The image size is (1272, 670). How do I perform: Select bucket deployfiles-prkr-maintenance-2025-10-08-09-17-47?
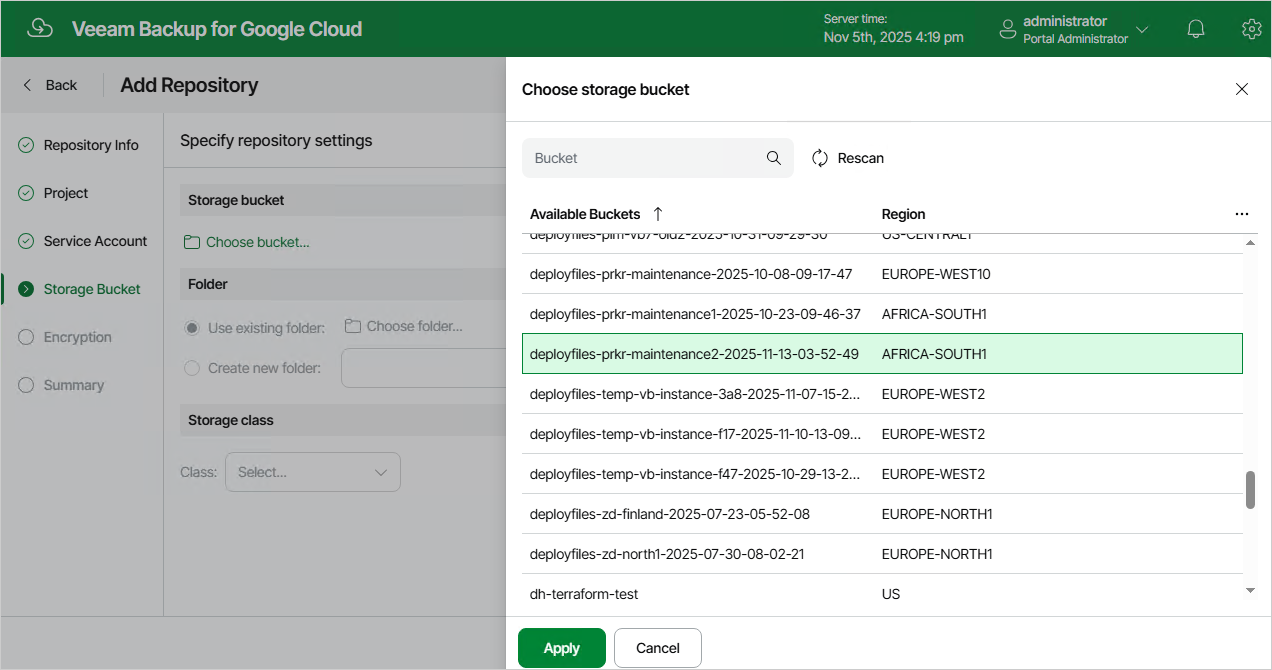point(882,274)
